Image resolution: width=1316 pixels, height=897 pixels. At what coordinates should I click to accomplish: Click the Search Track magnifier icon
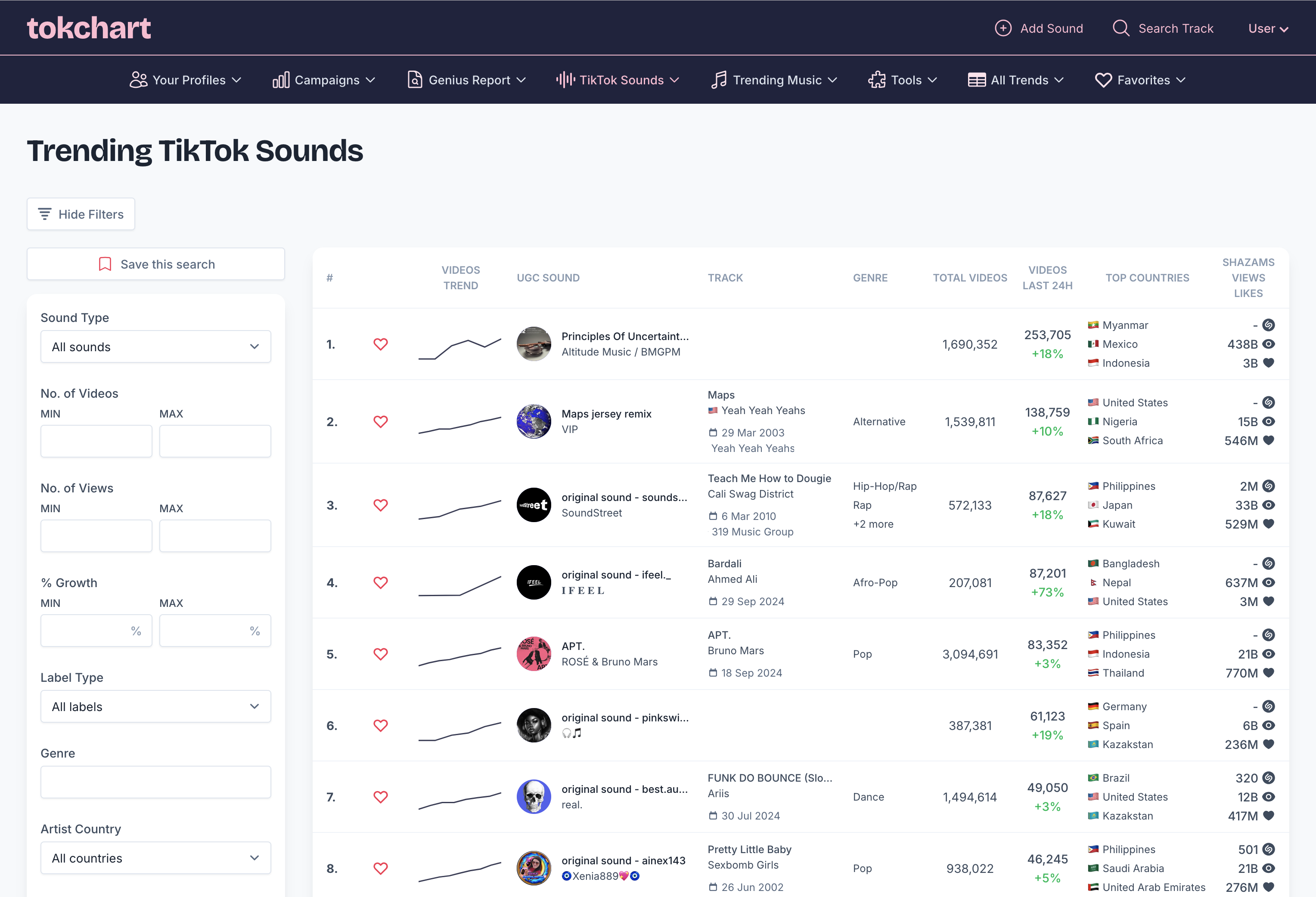coord(1120,28)
